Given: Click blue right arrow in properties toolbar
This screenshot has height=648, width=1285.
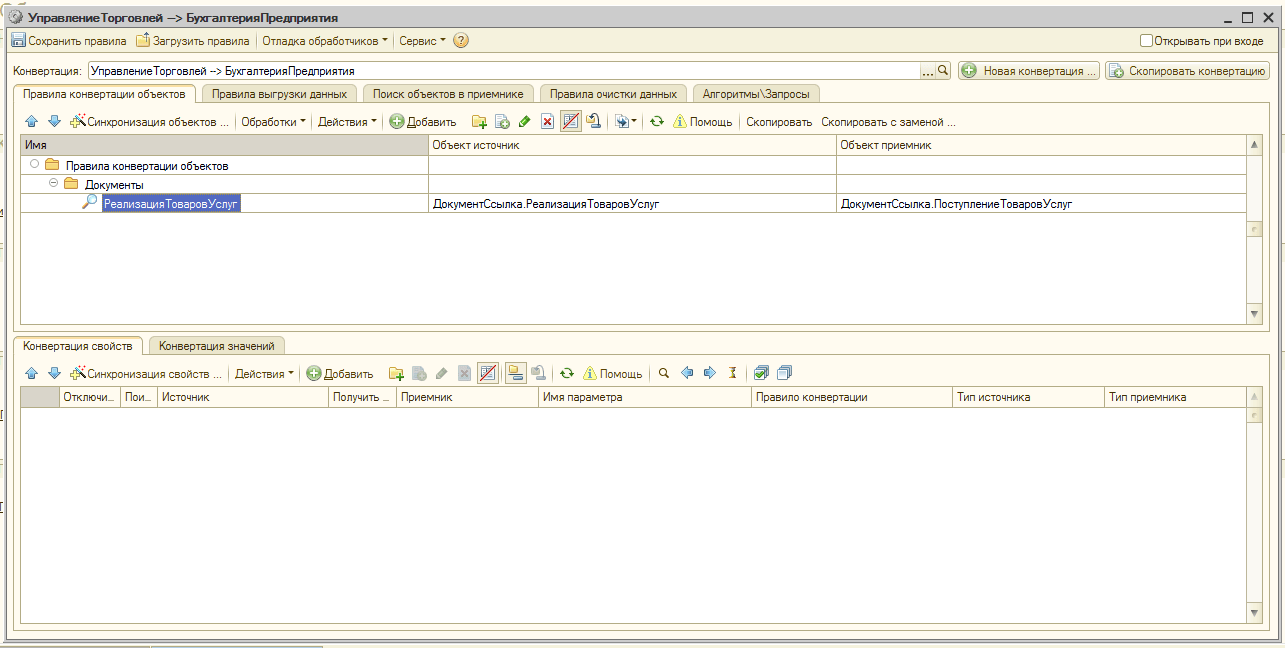Looking at the screenshot, I should tap(709, 373).
